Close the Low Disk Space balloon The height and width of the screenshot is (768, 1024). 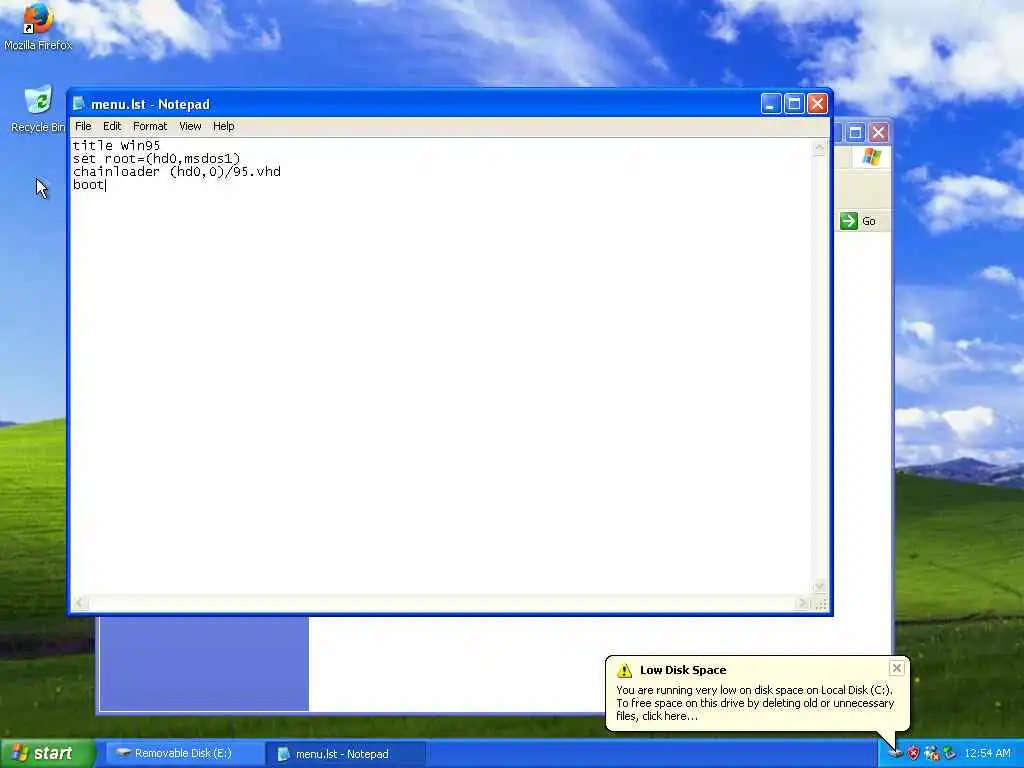tap(897, 667)
